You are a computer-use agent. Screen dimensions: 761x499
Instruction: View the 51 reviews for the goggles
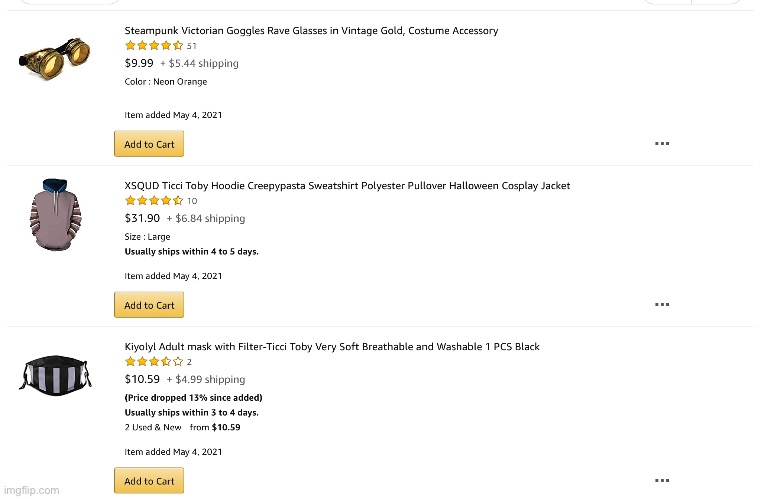pos(192,46)
